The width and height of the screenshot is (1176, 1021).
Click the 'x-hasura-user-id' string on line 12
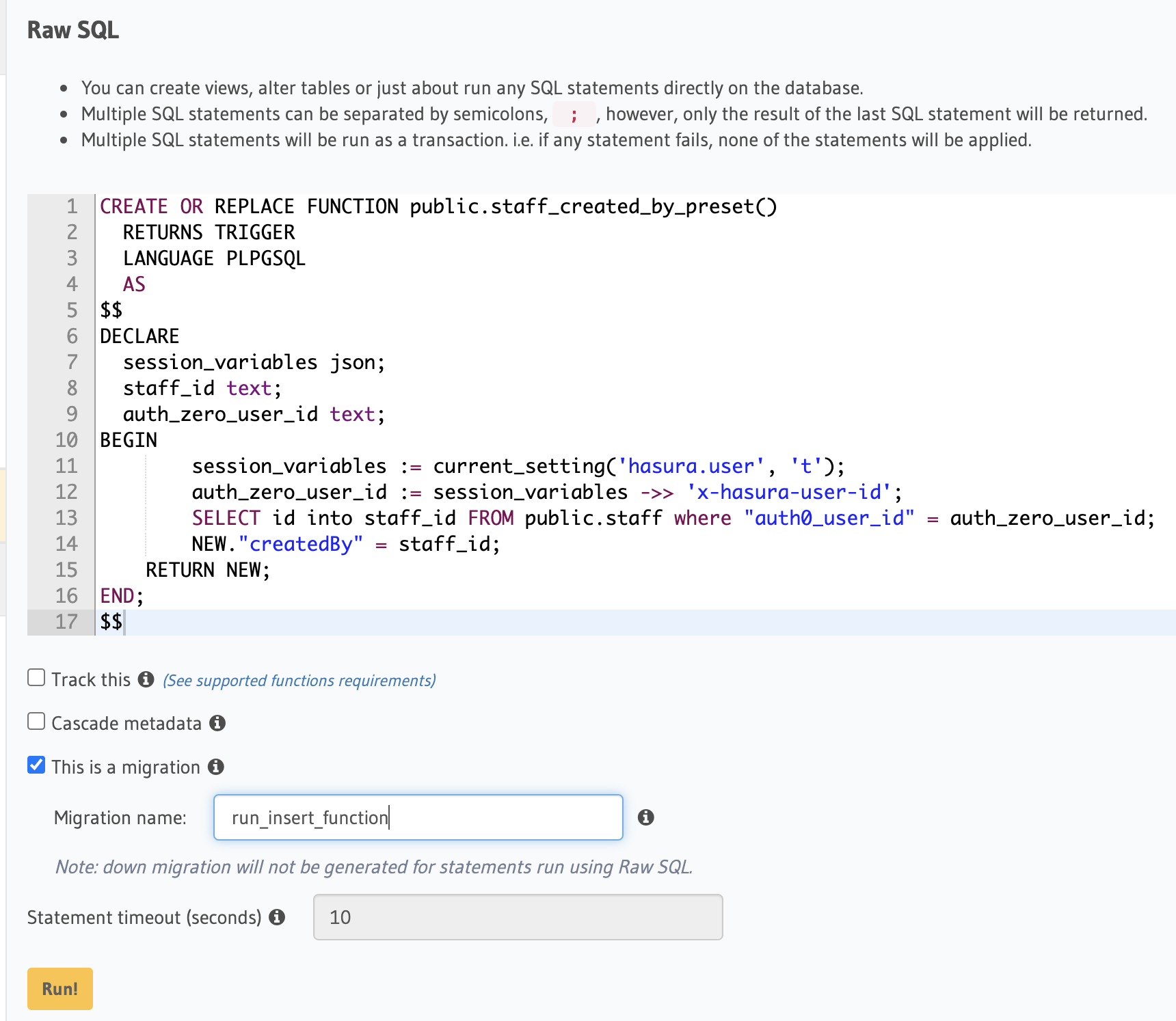(789, 492)
